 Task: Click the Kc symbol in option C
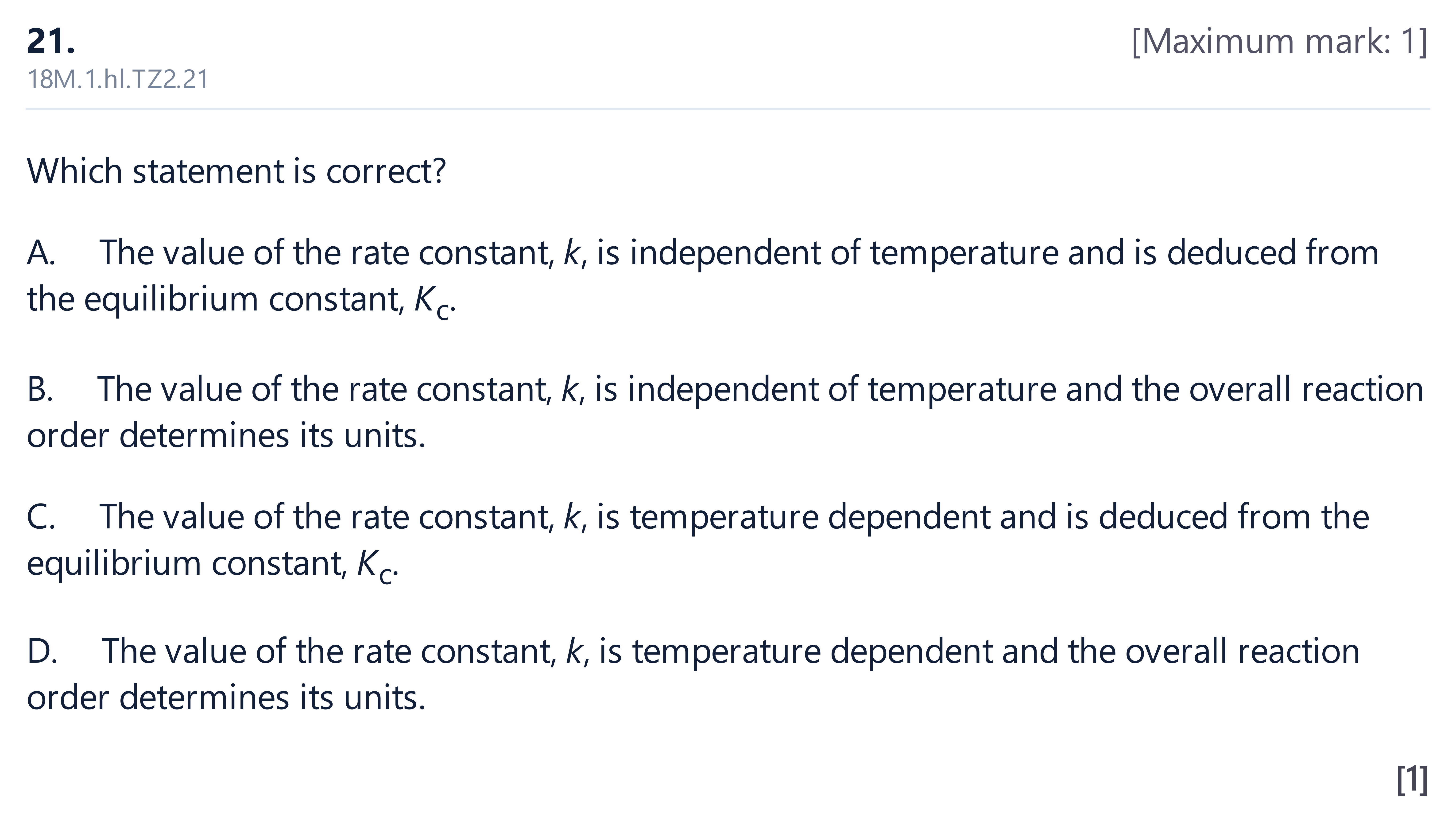point(375,567)
